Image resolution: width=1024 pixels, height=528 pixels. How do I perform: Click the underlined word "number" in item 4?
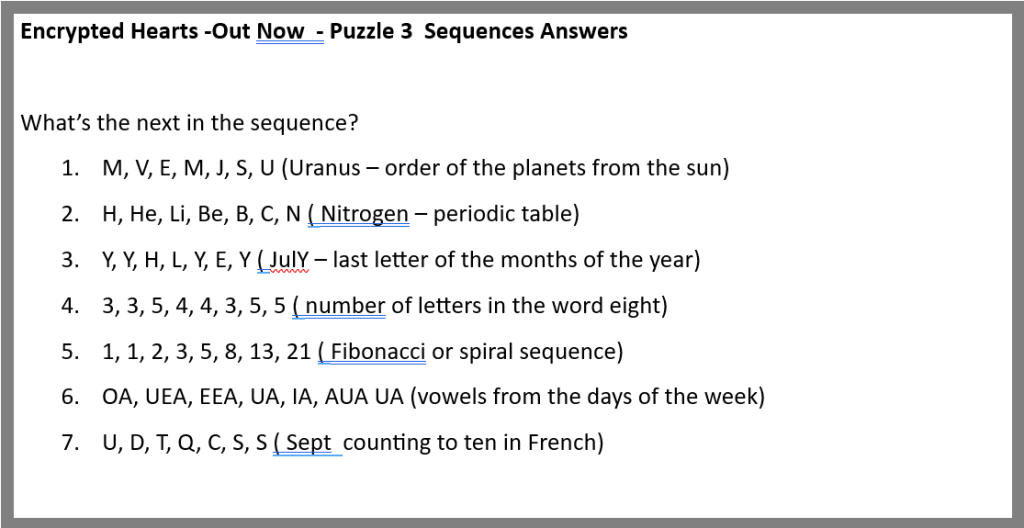click(x=345, y=306)
